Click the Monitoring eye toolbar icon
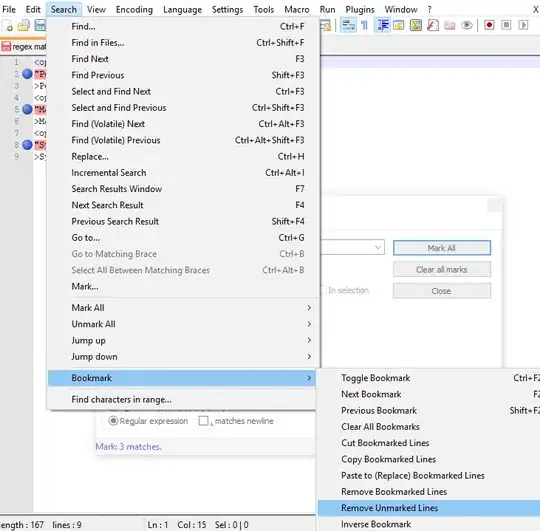The width and height of the screenshot is (540, 531). (467, 25)
